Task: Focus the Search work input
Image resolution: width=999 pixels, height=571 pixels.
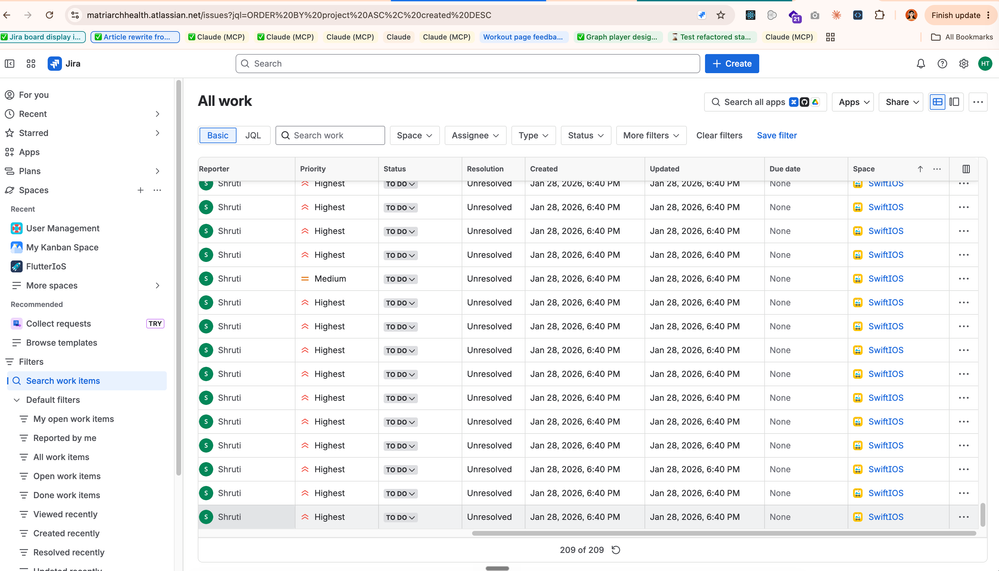Action: (330, 135)
